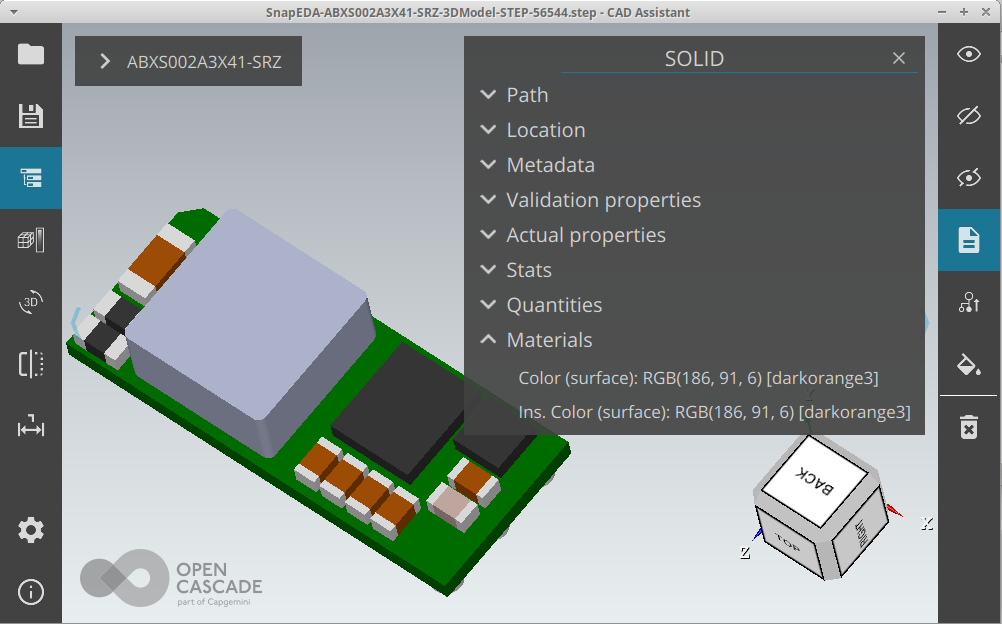Toggle the properties document icon
This screenshot has width=1002, height=624.
(968, 240)
